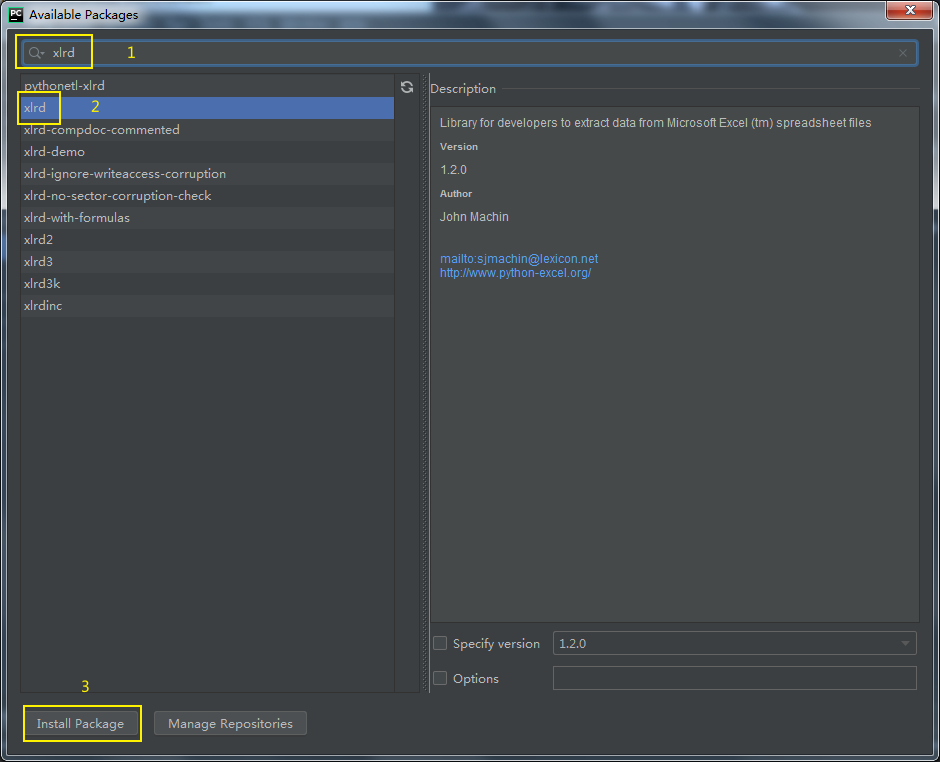Click the Options input field

click(x=734, y=678)
